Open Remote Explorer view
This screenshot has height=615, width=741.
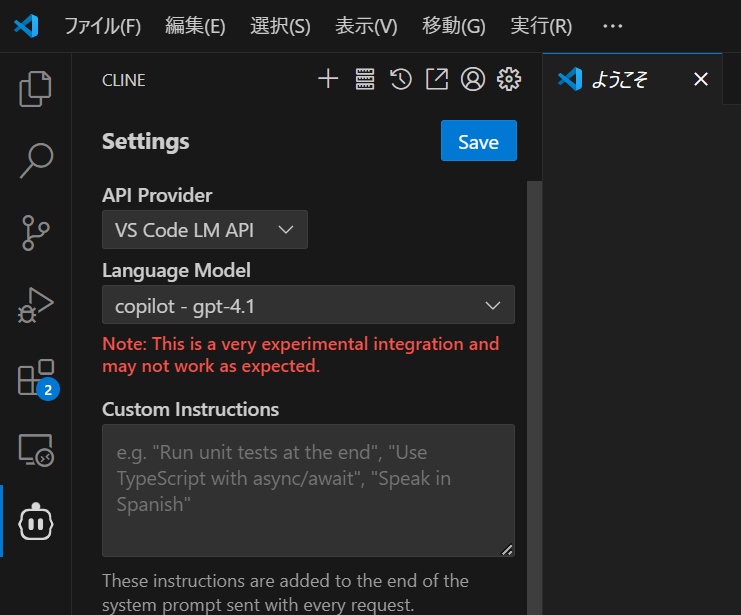pos(35,450)
